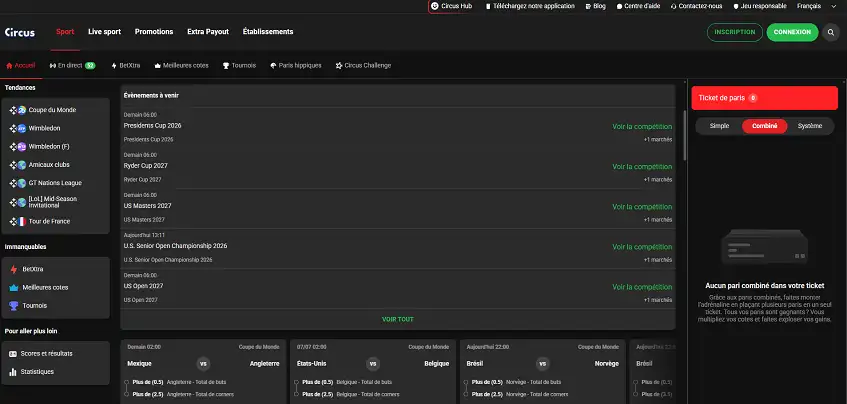Click the Ticket de paris header
This screenshot has height=404, width=847.
click(764, 98)
